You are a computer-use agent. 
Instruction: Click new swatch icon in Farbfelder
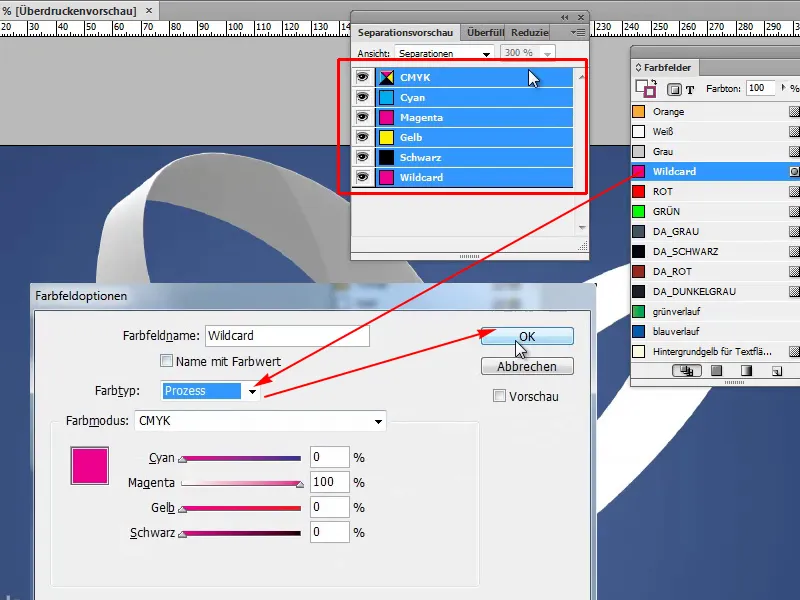click(x=777, y=371)
